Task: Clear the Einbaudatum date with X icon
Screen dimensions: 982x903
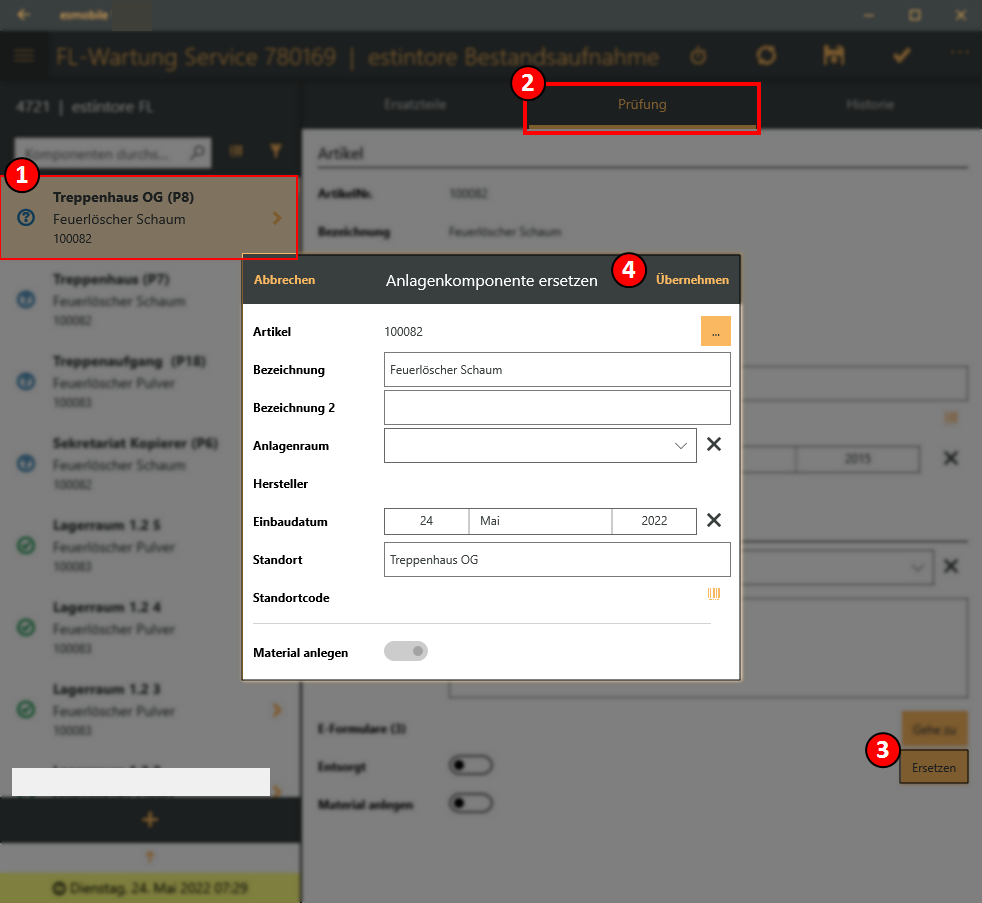Action: [714, 520]
